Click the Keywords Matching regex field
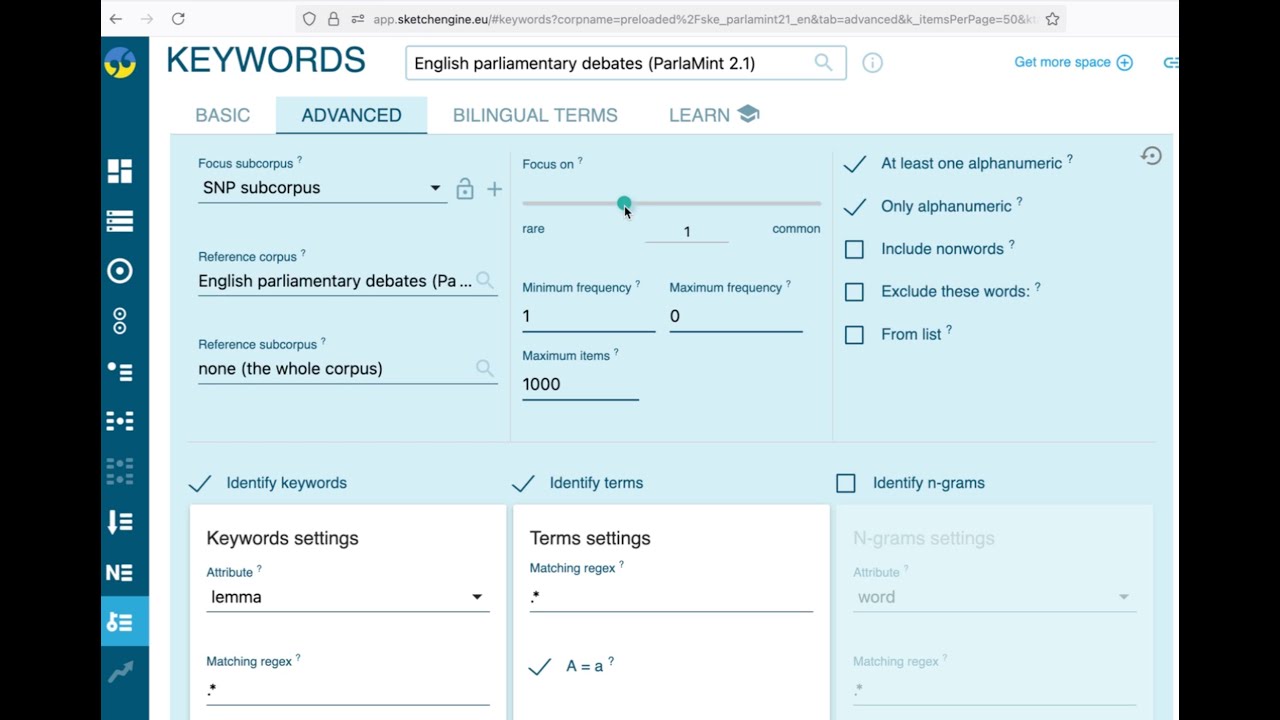This screenshot has height=720, width=1280. click(347, 689)
